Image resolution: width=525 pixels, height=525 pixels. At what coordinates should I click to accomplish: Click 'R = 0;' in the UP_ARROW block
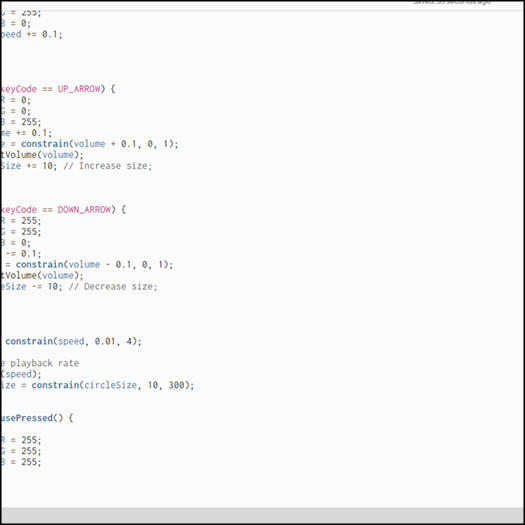pos(16,100)
